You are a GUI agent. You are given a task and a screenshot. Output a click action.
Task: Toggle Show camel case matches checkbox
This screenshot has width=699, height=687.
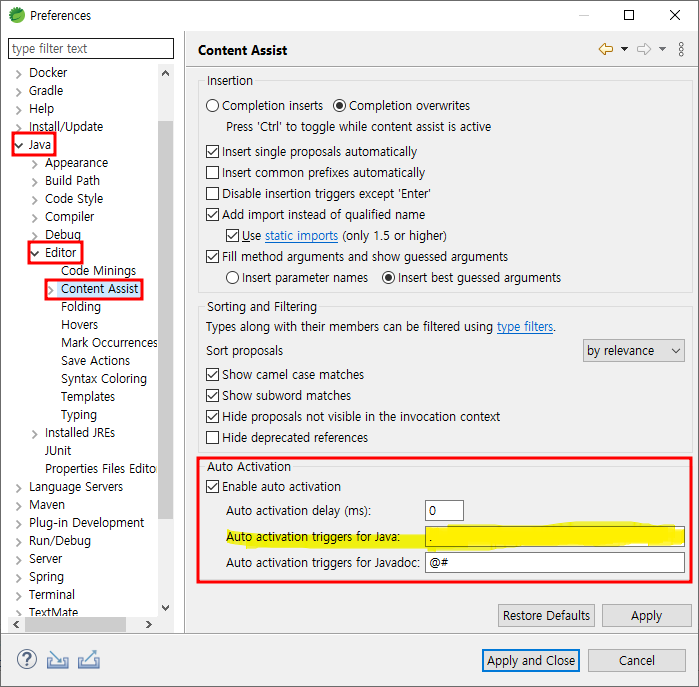point(213,374)
